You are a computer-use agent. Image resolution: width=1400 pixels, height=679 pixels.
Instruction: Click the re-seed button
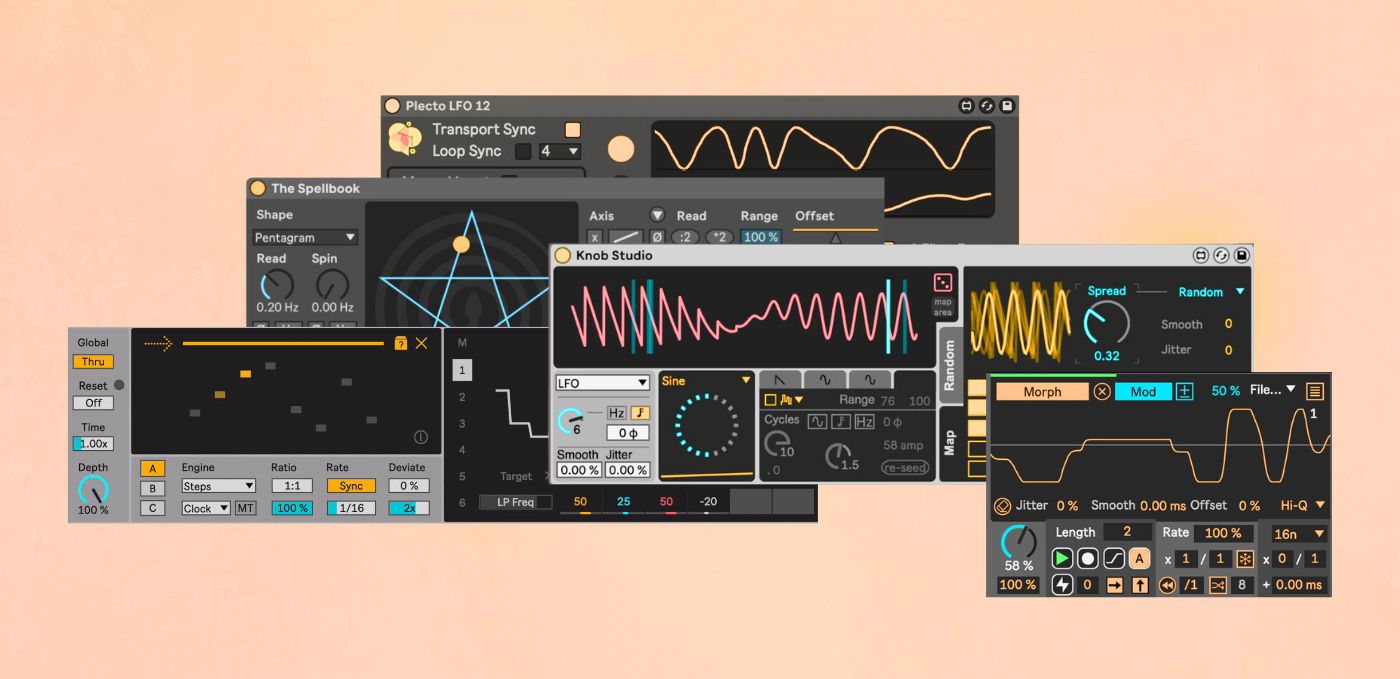click(x=905, y=467)
